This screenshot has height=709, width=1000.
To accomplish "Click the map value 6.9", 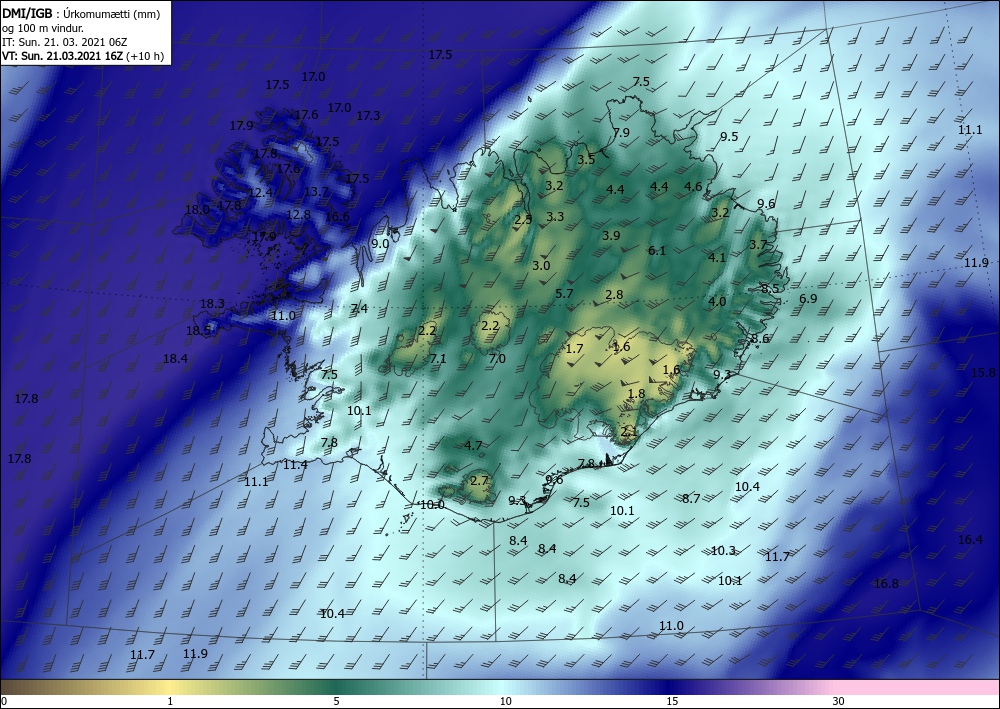I will point(808,298).
